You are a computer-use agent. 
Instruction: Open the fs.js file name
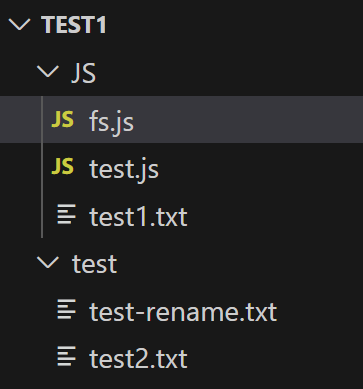pyautogui.click(x=111, y=122)
